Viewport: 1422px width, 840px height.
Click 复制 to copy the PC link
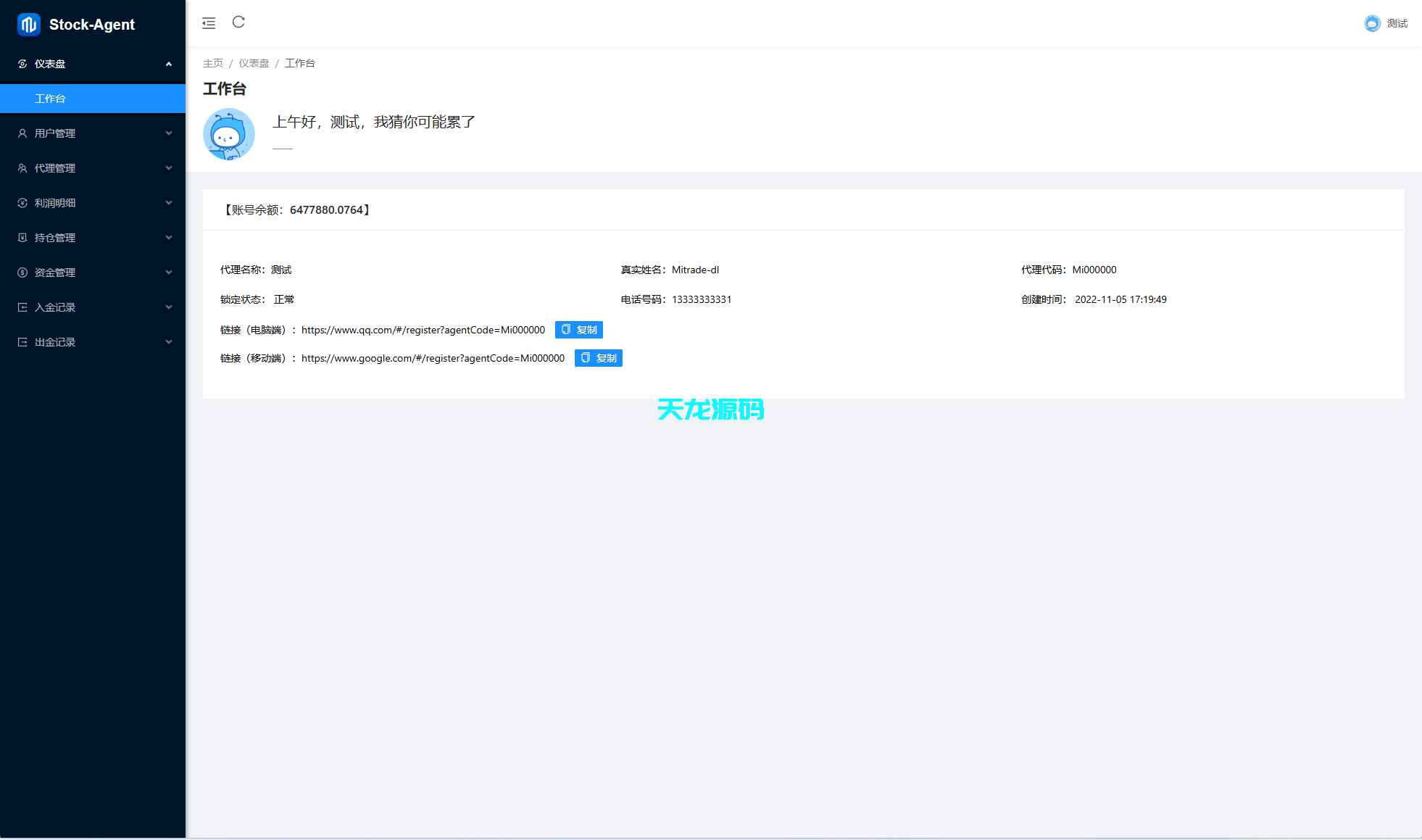click(578, 330)
